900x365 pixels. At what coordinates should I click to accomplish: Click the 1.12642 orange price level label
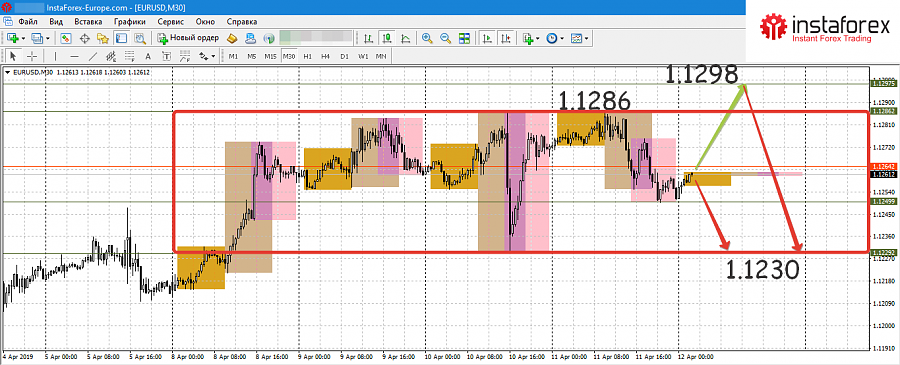884,167
